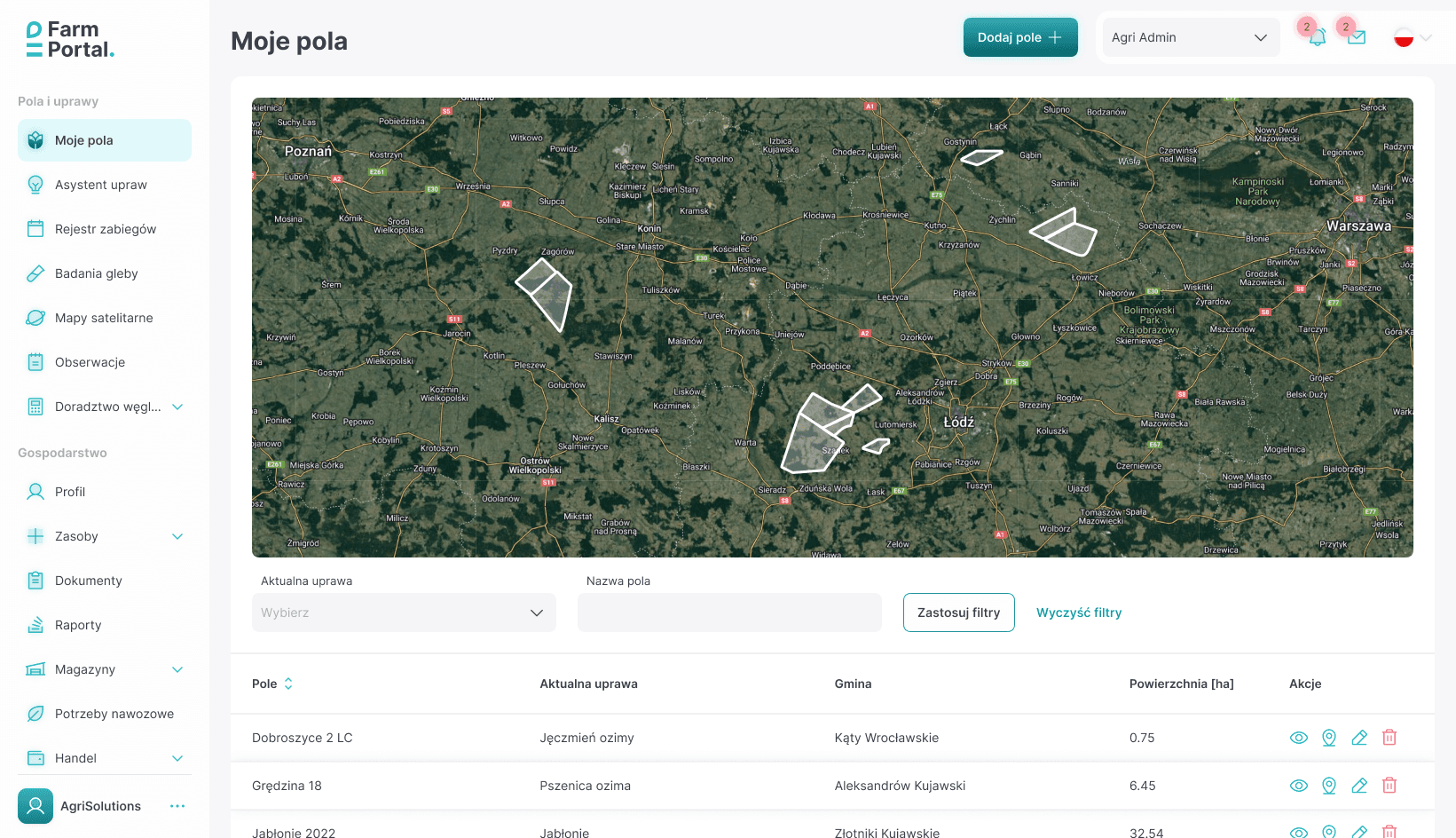The height and width of the screenshot is (838, 1456).
Task: Select Moje pola in the sidebar
Action: click(x=105, y=140)
